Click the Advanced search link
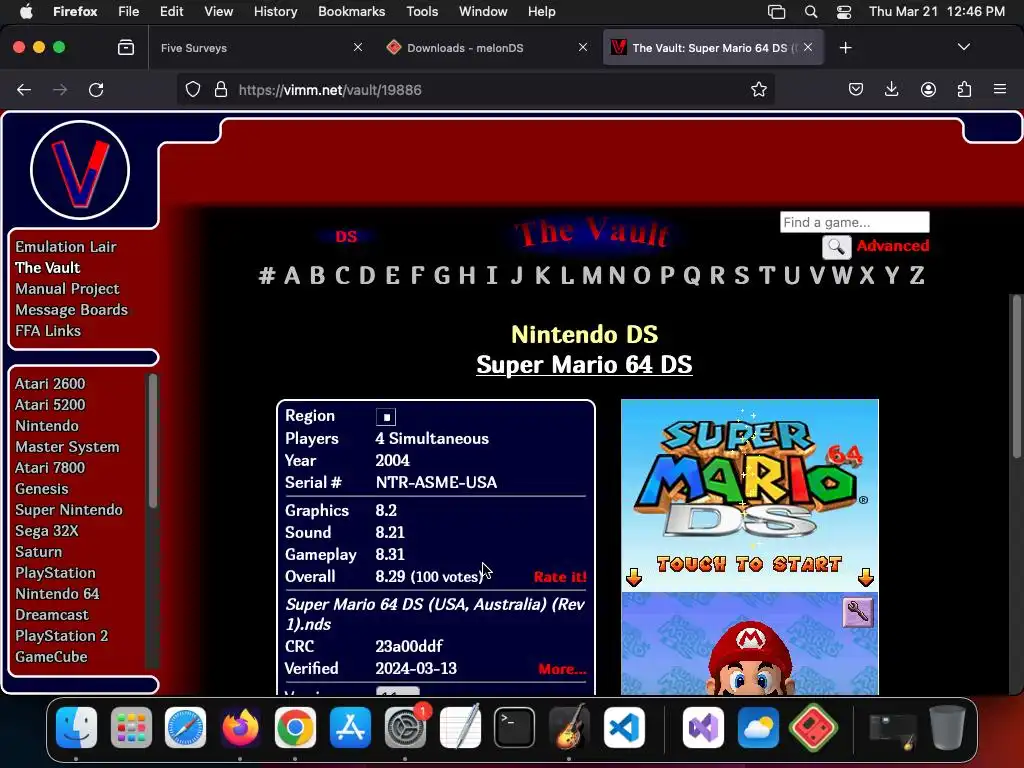Image resolution: width=1024 pixels, height=768 pixels. [893, 246]
